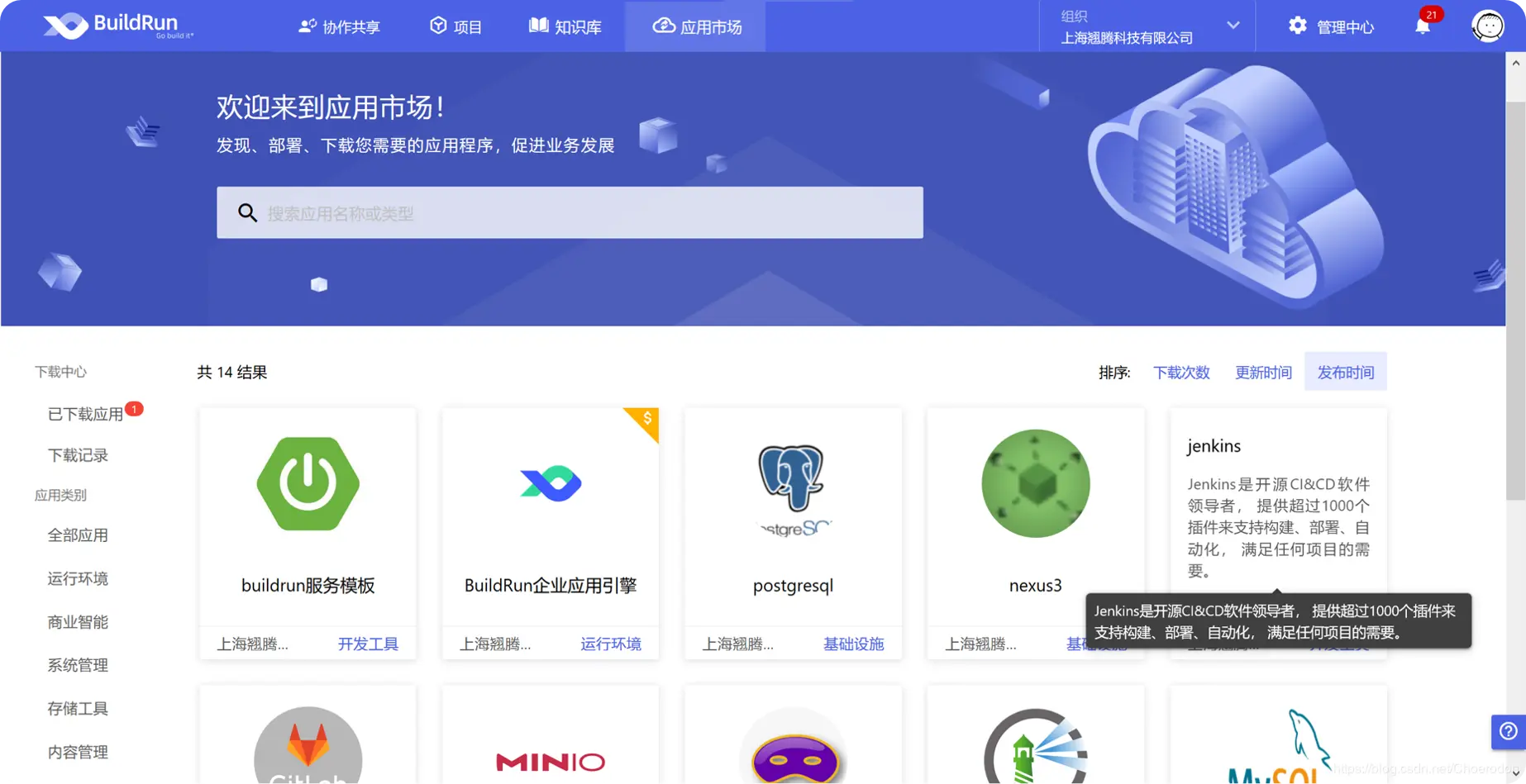Click the 开发工具 tag on buildrun服务模板

click(x=368, y=644)
